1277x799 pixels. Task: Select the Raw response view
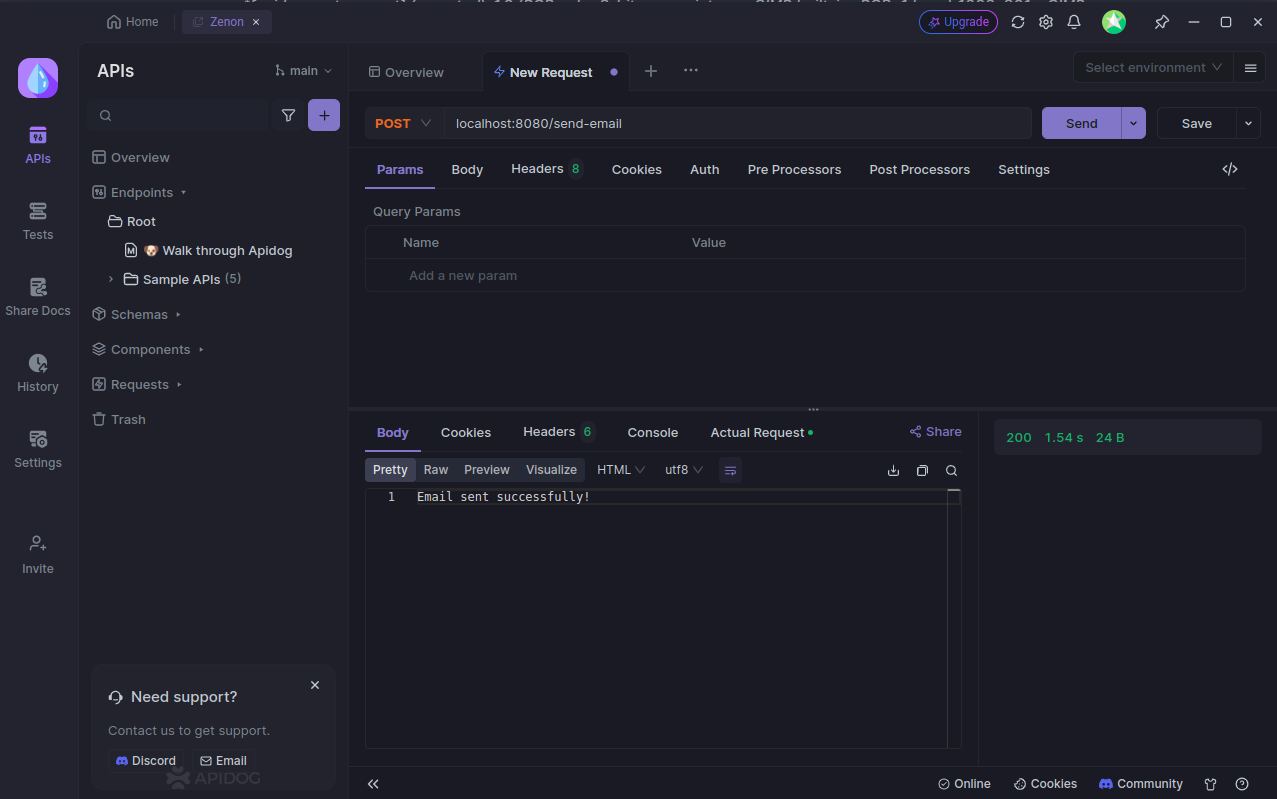coord(436,470)
